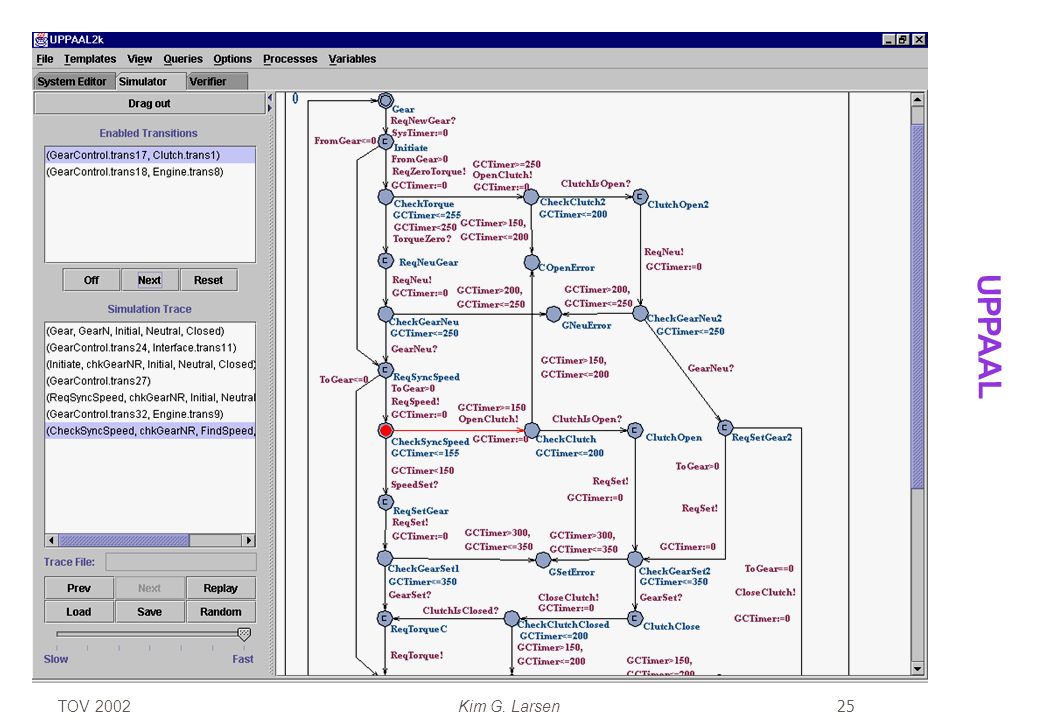Click the Save trace button
The image size is (1040, 720).
tap(149, 612)
